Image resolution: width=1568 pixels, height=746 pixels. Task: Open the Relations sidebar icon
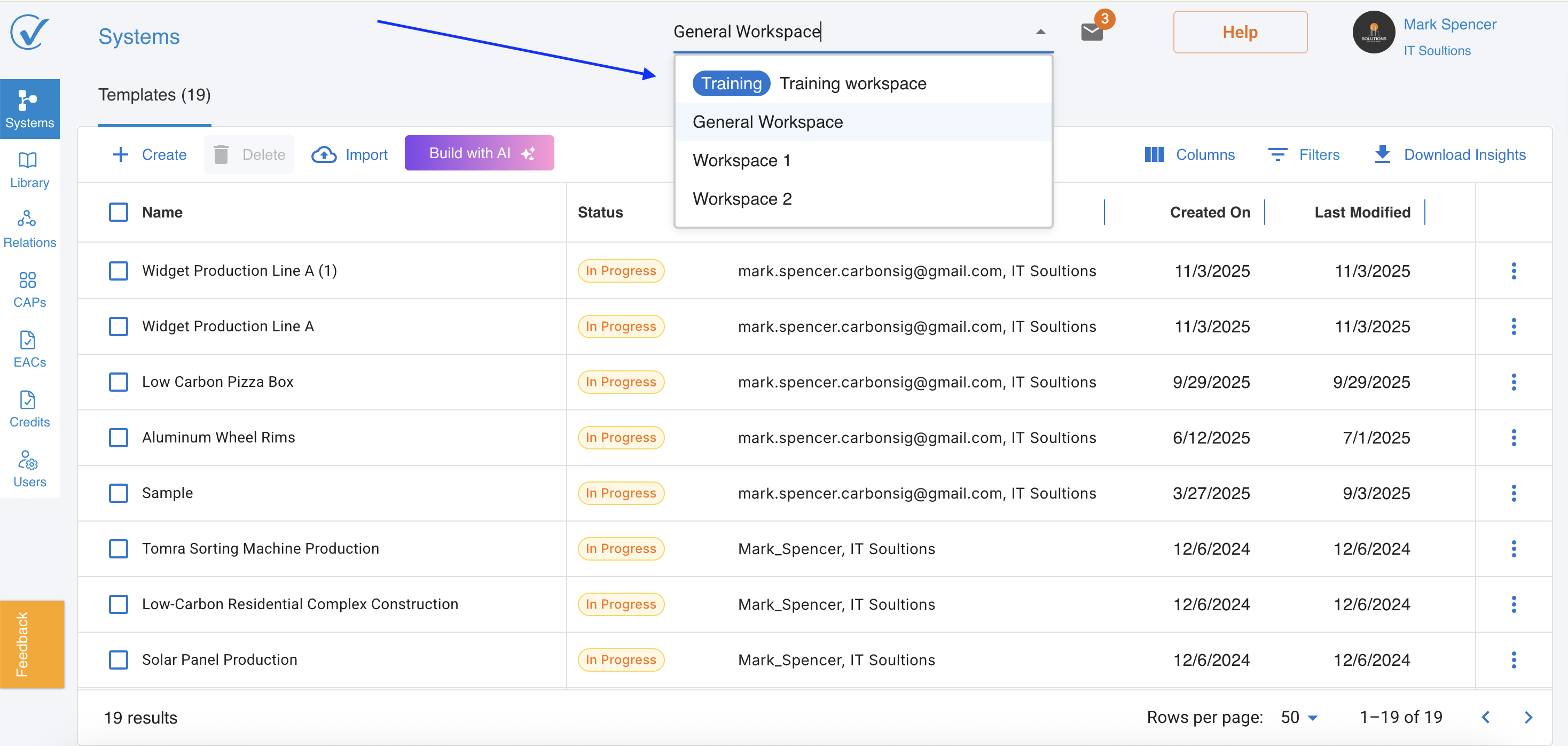pos(29,229)
